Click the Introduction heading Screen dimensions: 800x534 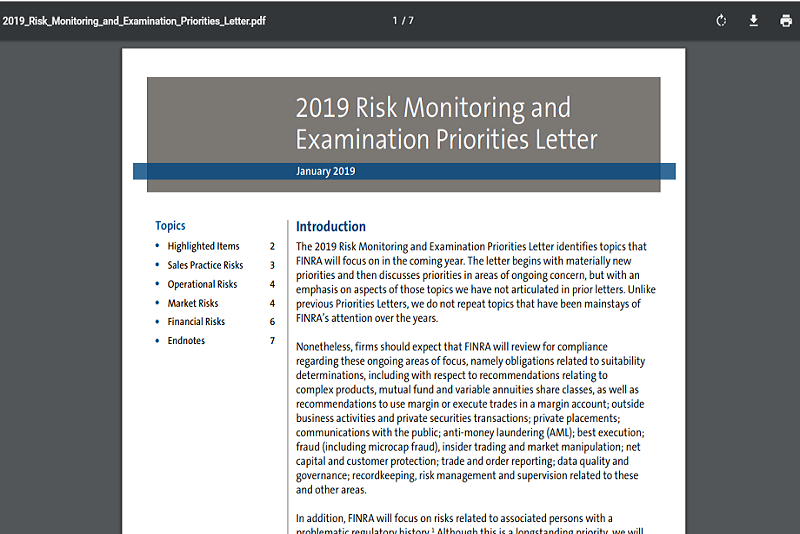point(331,226)
